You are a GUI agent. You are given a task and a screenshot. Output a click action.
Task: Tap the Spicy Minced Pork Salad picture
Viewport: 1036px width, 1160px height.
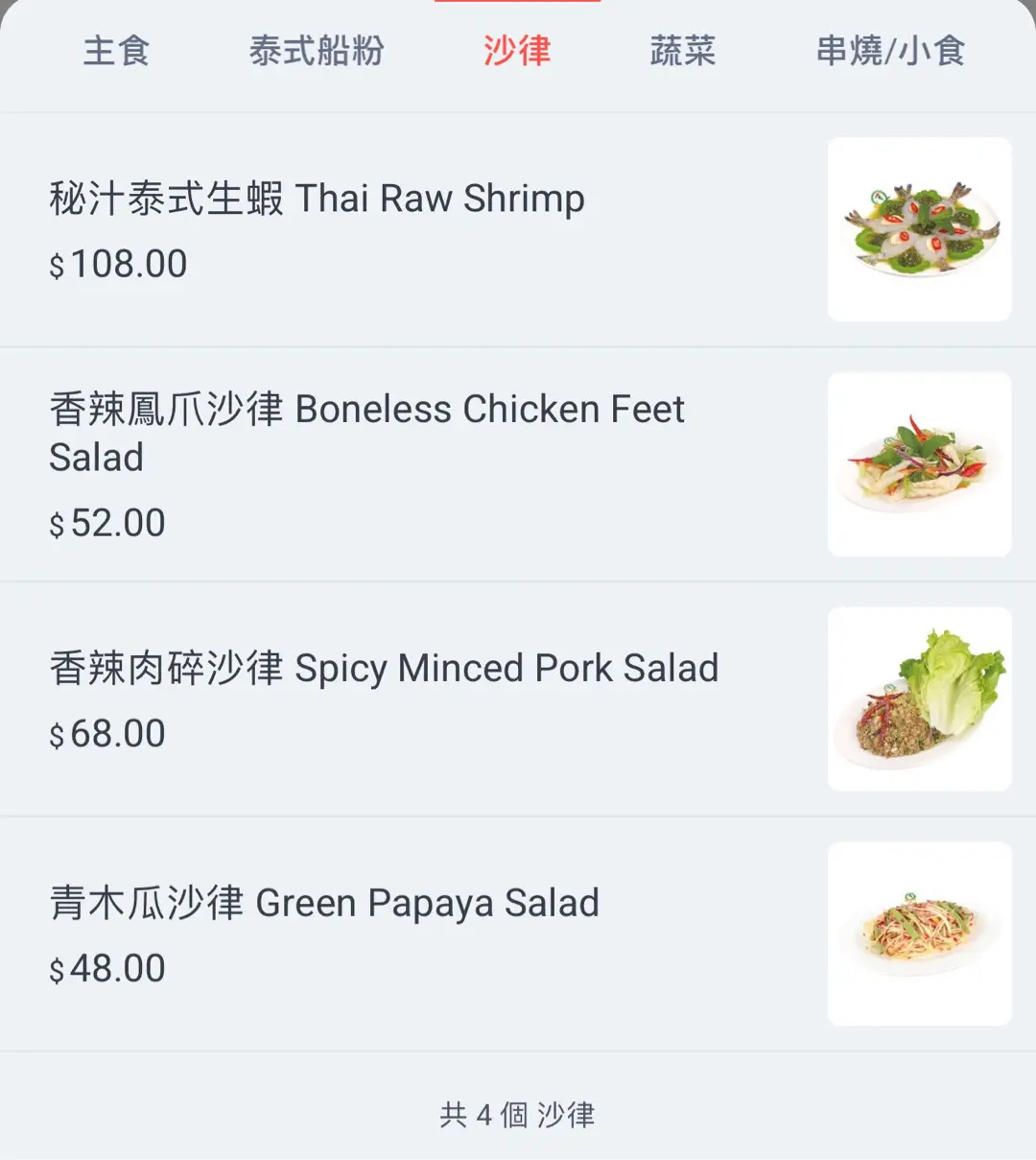pos(919,698)
